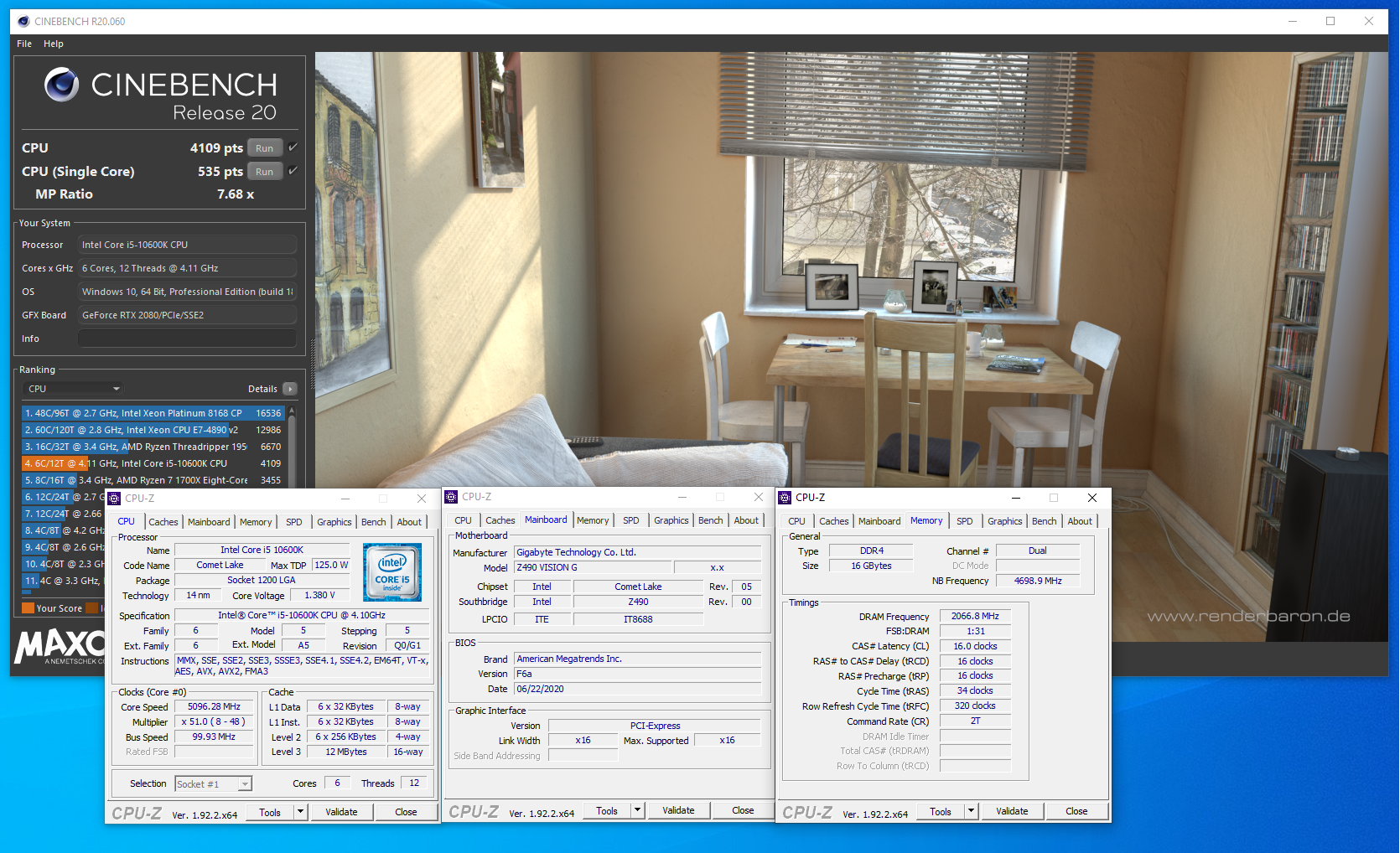Click the GFX Board GeForce RTX 2080 field

tap(187, 315)
